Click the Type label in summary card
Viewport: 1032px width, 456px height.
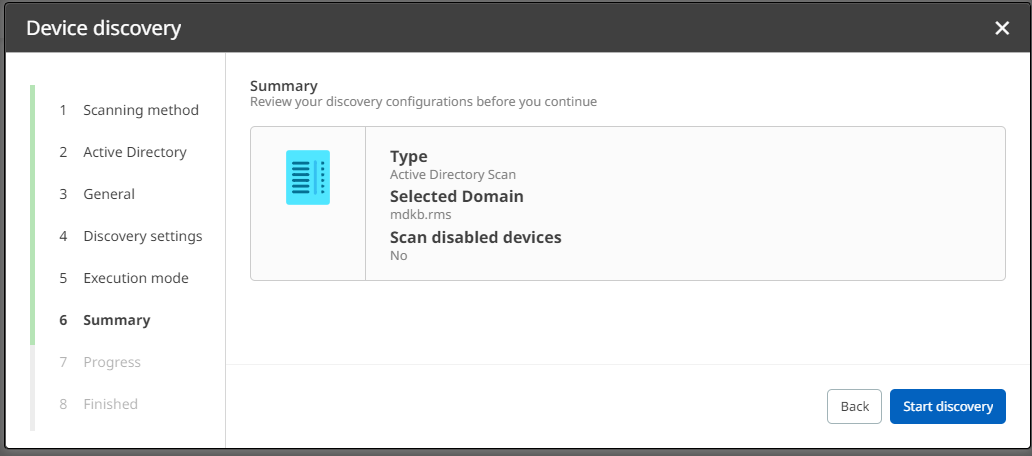coord(408,156)
